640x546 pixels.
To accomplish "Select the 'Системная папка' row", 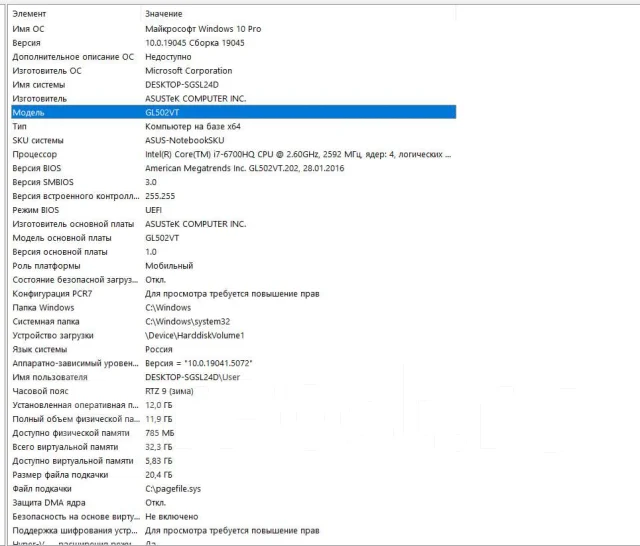I will point(233,322).
